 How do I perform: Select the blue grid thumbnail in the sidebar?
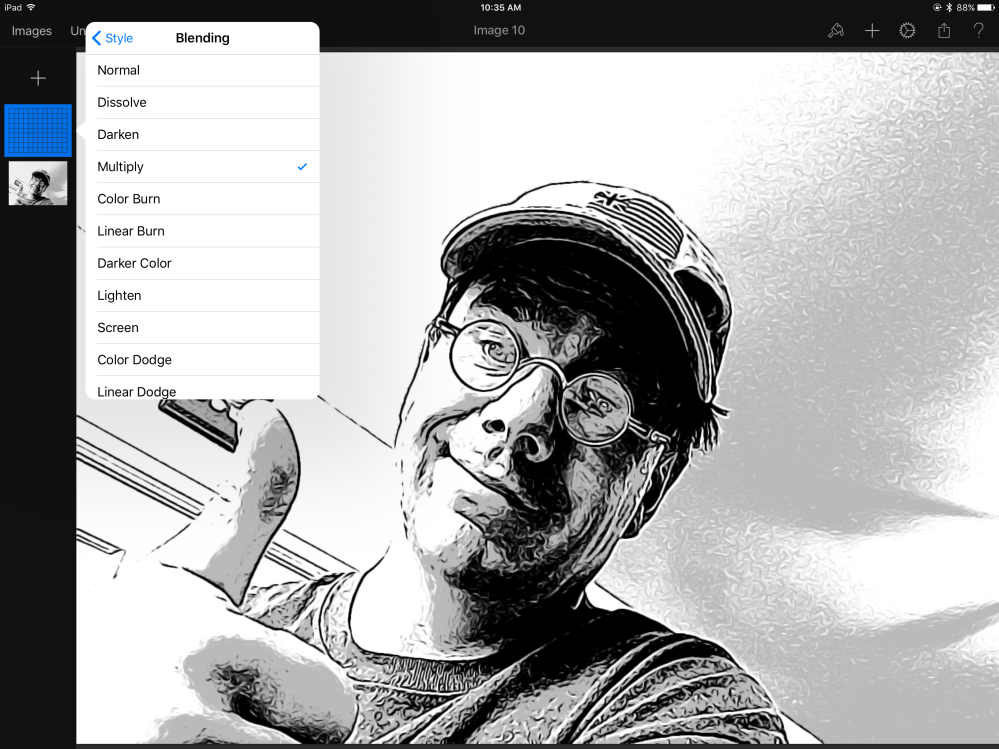[38, 130]
